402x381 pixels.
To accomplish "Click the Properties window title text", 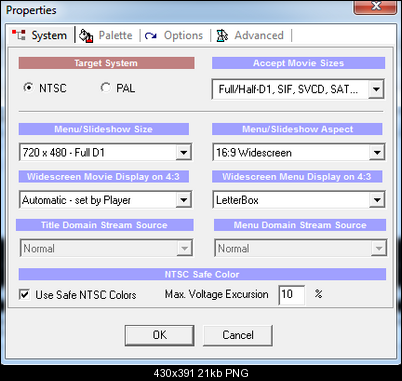I will (x=31, y=10).
